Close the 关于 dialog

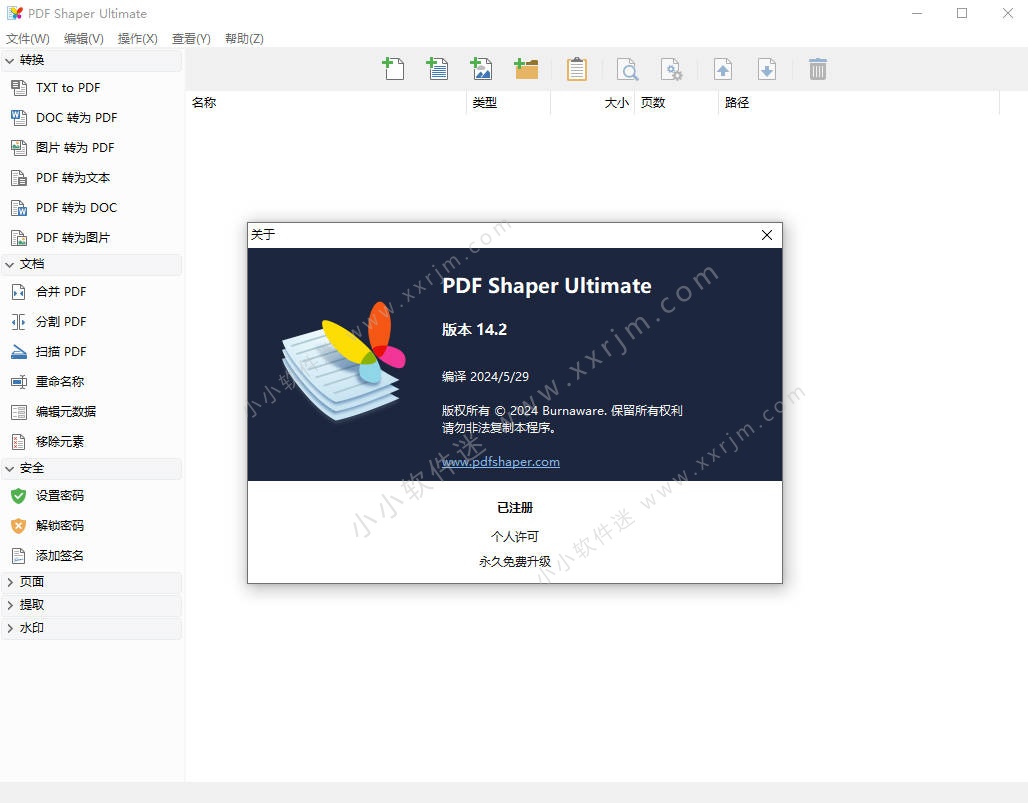tap(767, 235)
